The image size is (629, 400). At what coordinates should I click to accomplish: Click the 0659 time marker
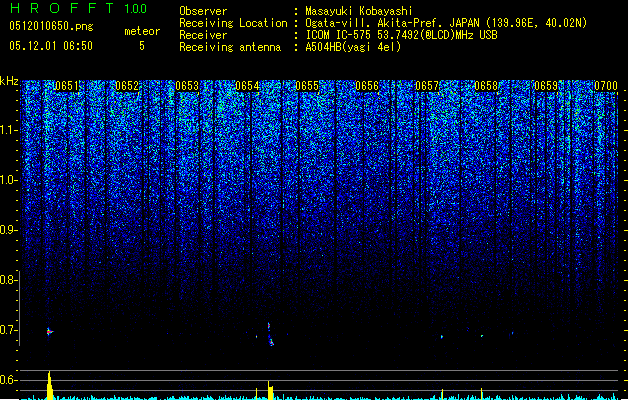546,86
